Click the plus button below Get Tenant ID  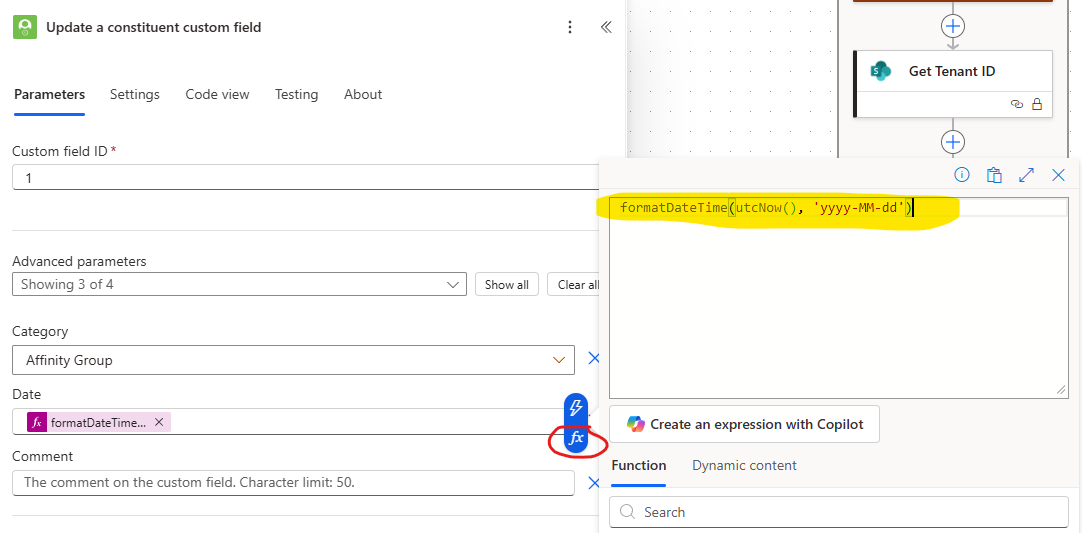(952, 142)
